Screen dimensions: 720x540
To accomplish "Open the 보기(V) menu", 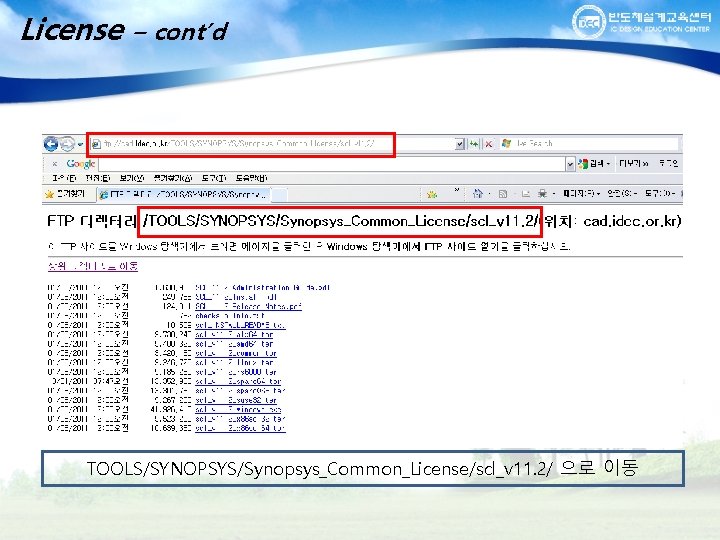I will pos(132,178).
